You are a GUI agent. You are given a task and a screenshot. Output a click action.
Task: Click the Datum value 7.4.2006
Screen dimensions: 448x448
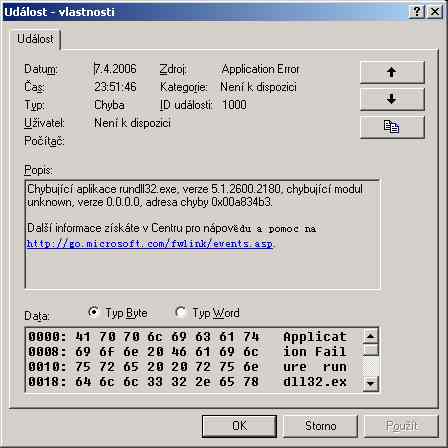click(115, 69)
